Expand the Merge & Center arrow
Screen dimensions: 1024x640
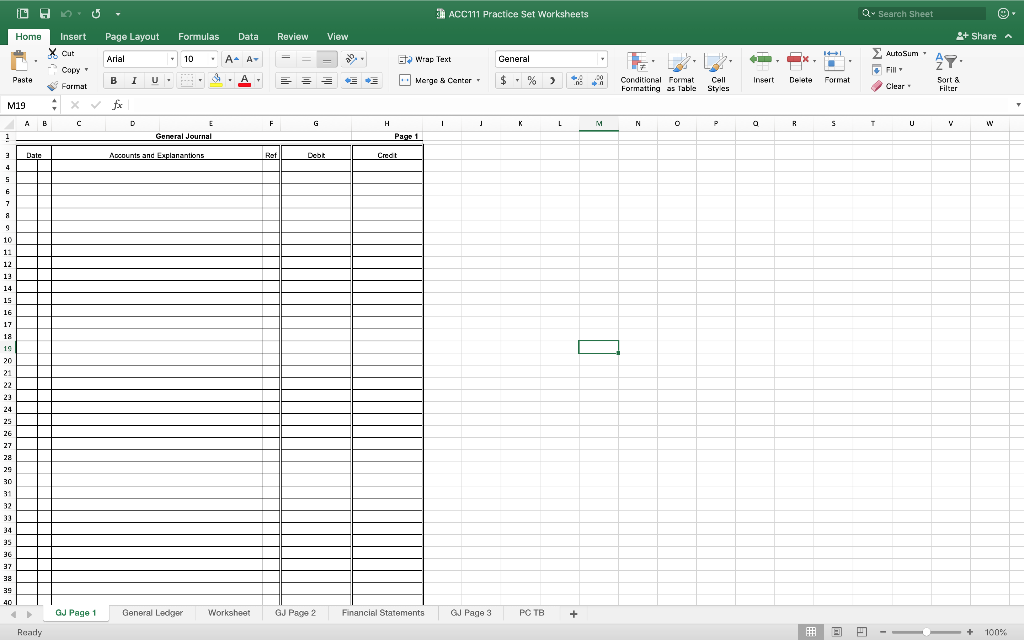pyautogui.click(x=478, y=80)
